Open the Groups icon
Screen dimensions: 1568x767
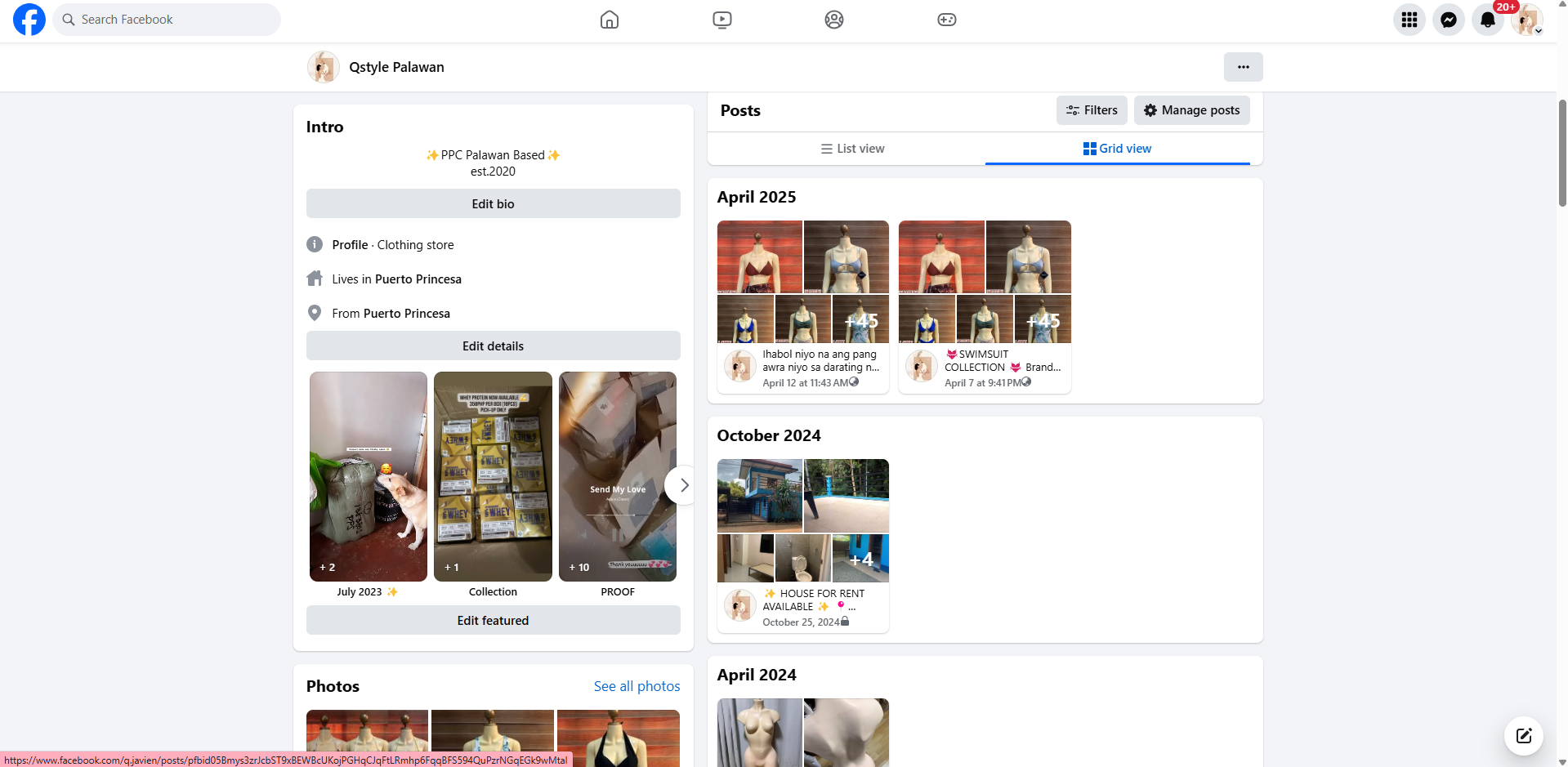click(834, 20)
